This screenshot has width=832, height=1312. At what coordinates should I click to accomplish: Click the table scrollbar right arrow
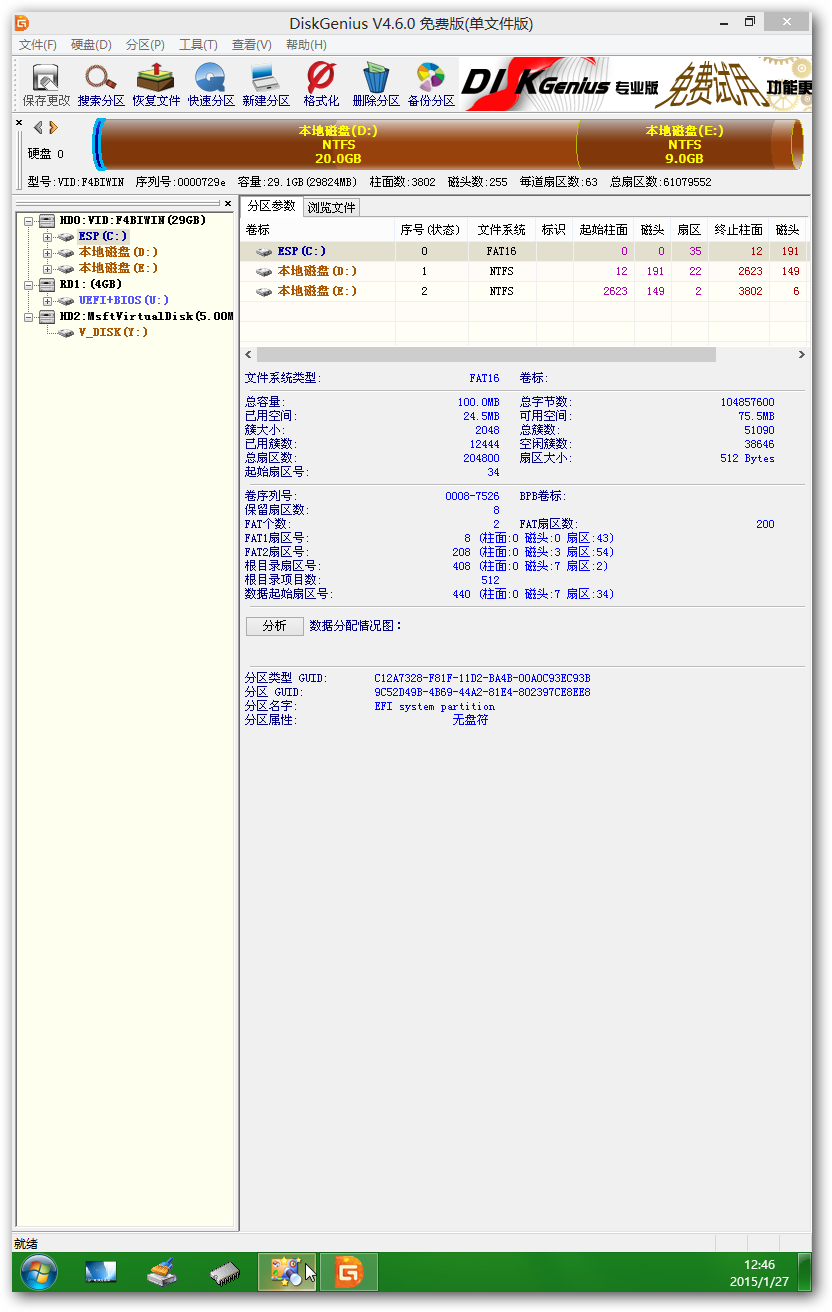click(801, 355)
